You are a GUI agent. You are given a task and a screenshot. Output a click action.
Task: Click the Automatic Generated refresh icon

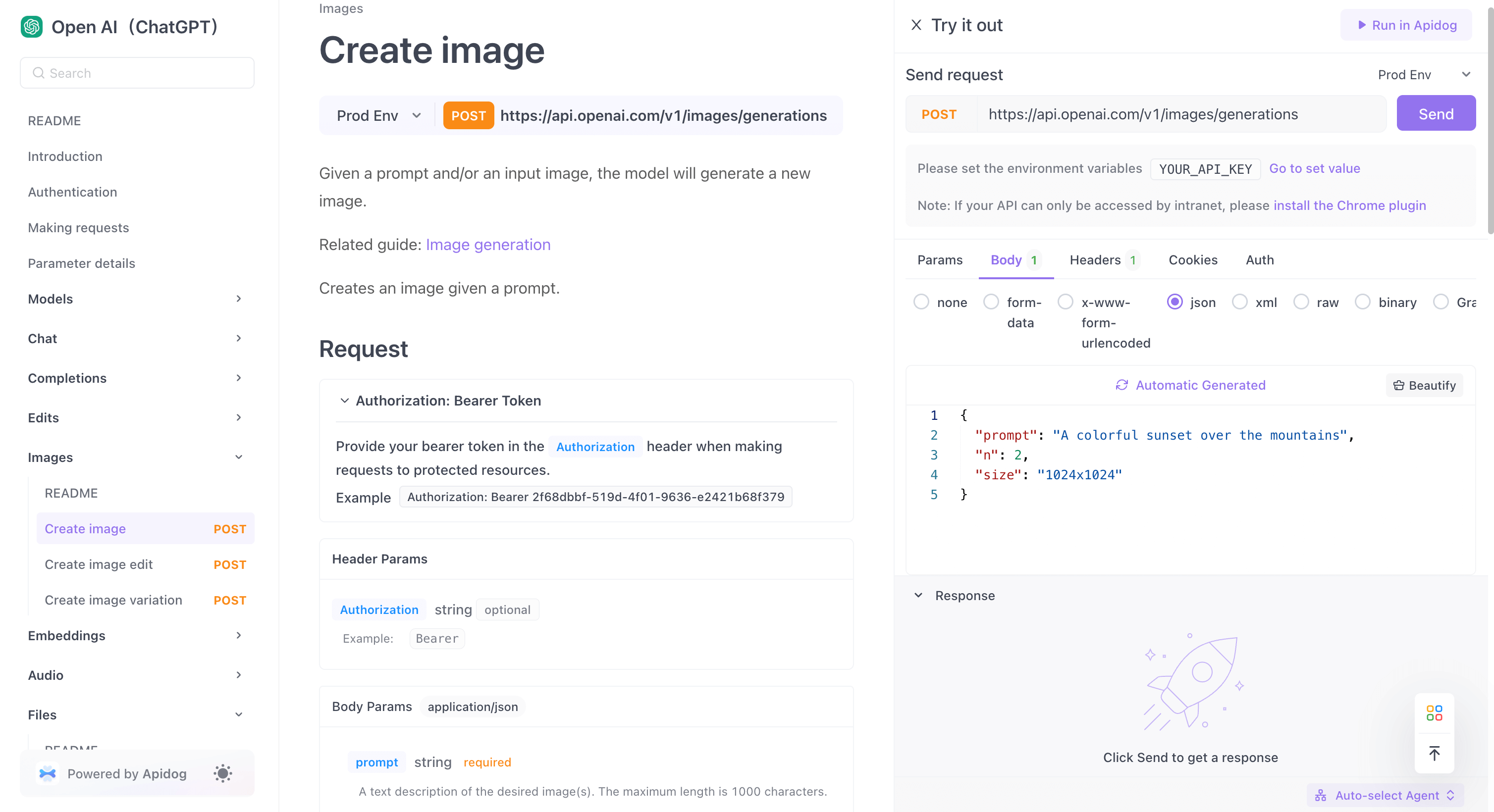[x=1122, y=385]
